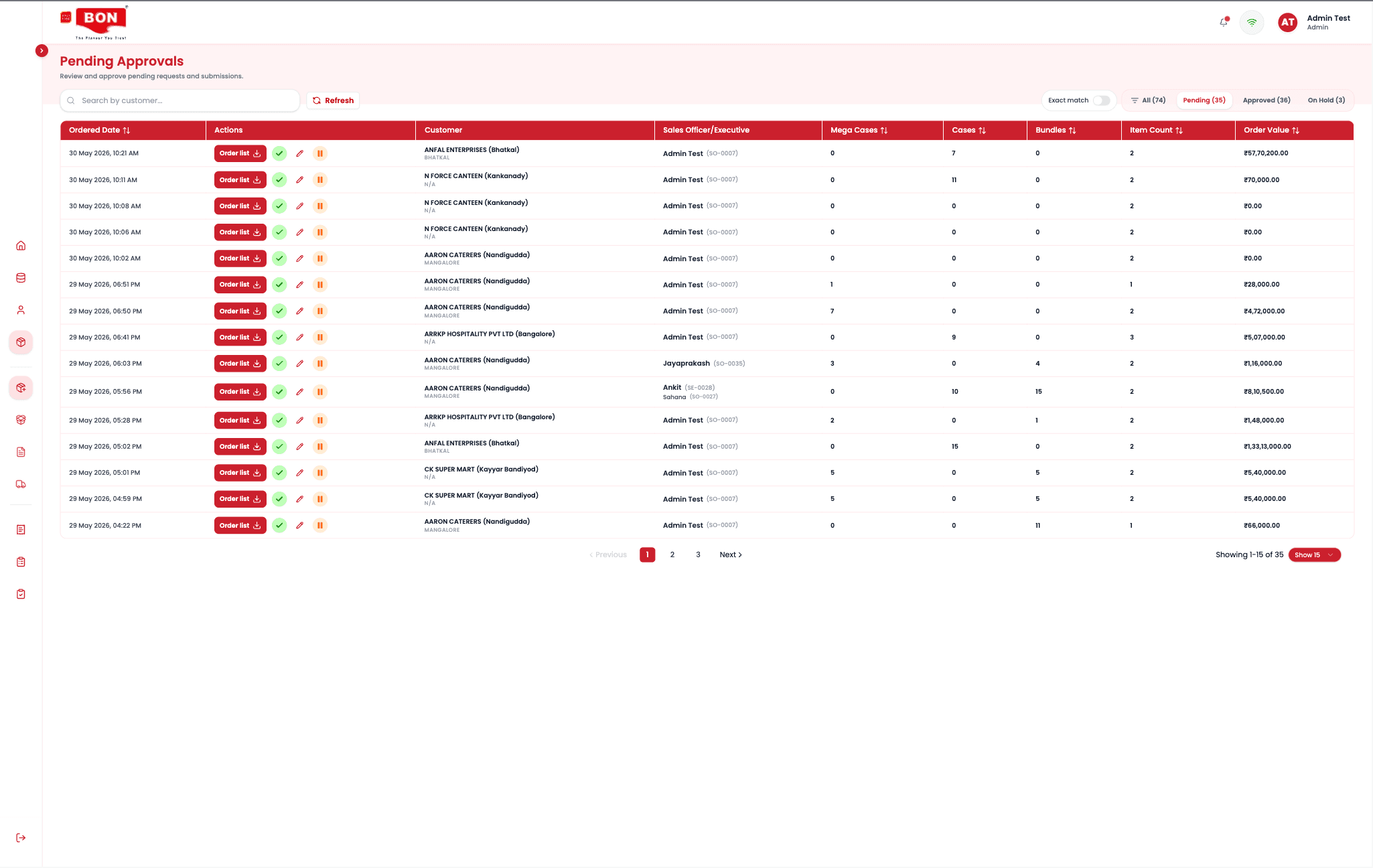The width and height of the screenshot is (1373, 868).
Task: Approve the 29 May 05:56 PM order
Action: (279, 392)
